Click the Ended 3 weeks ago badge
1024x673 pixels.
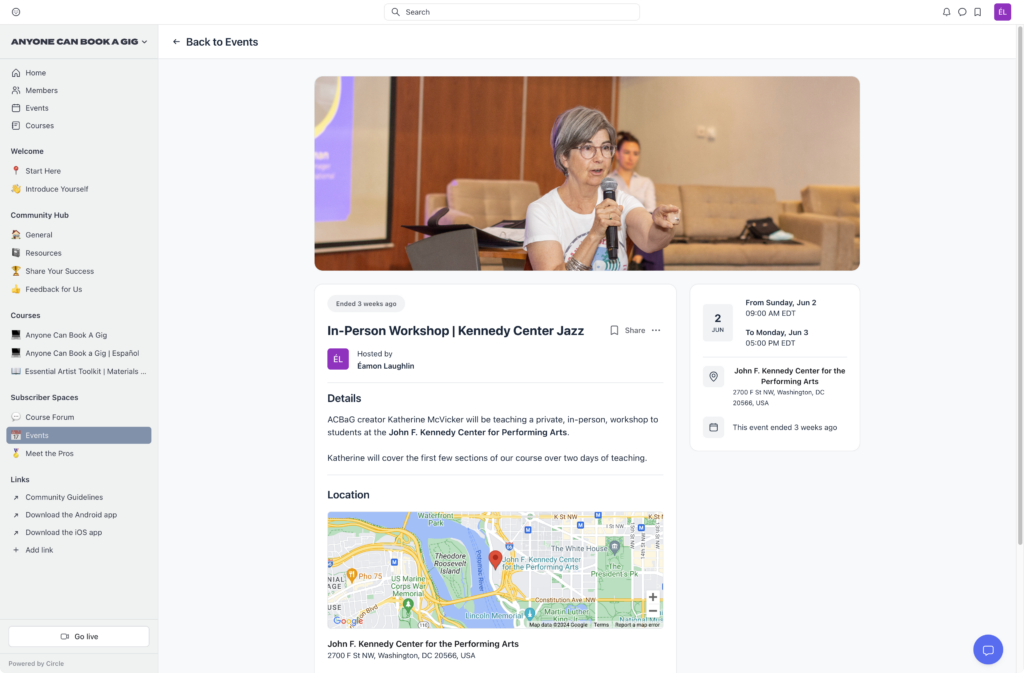click(366, 304)
